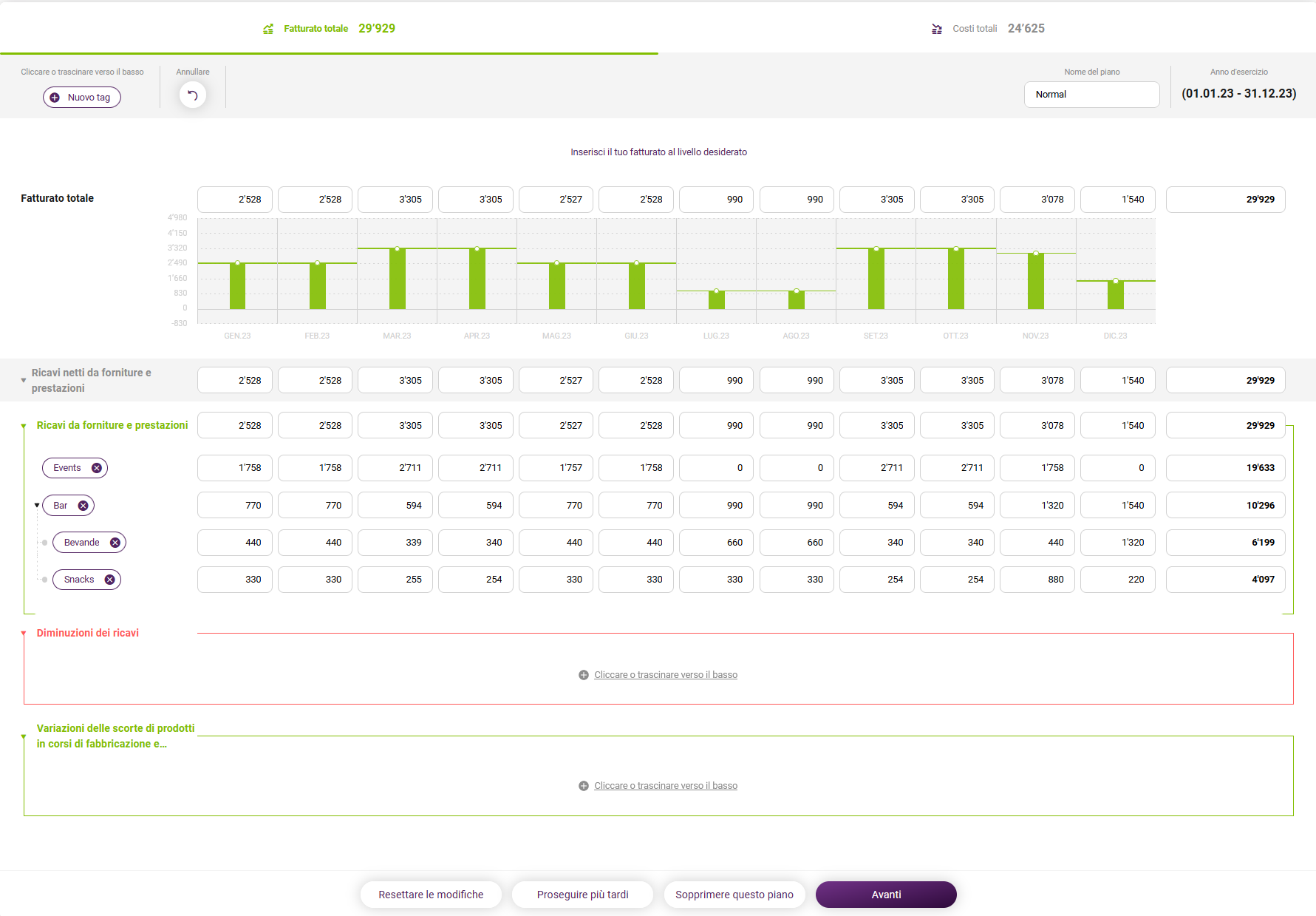The width and height of the screenshot is (1316, 916).
Task: Collapse the Bar tag children
Action: [x=37, y=506]
